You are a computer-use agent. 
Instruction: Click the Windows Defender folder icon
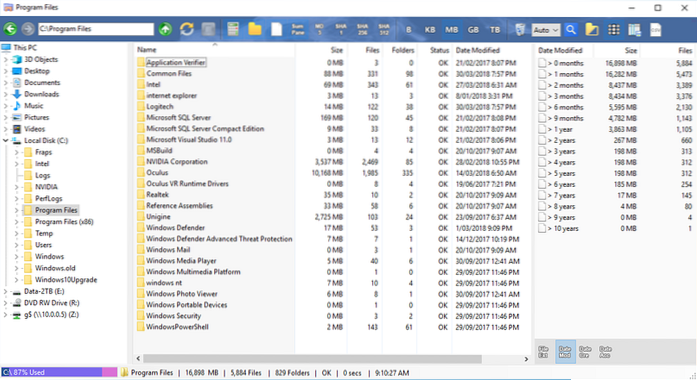click(141, 228)
